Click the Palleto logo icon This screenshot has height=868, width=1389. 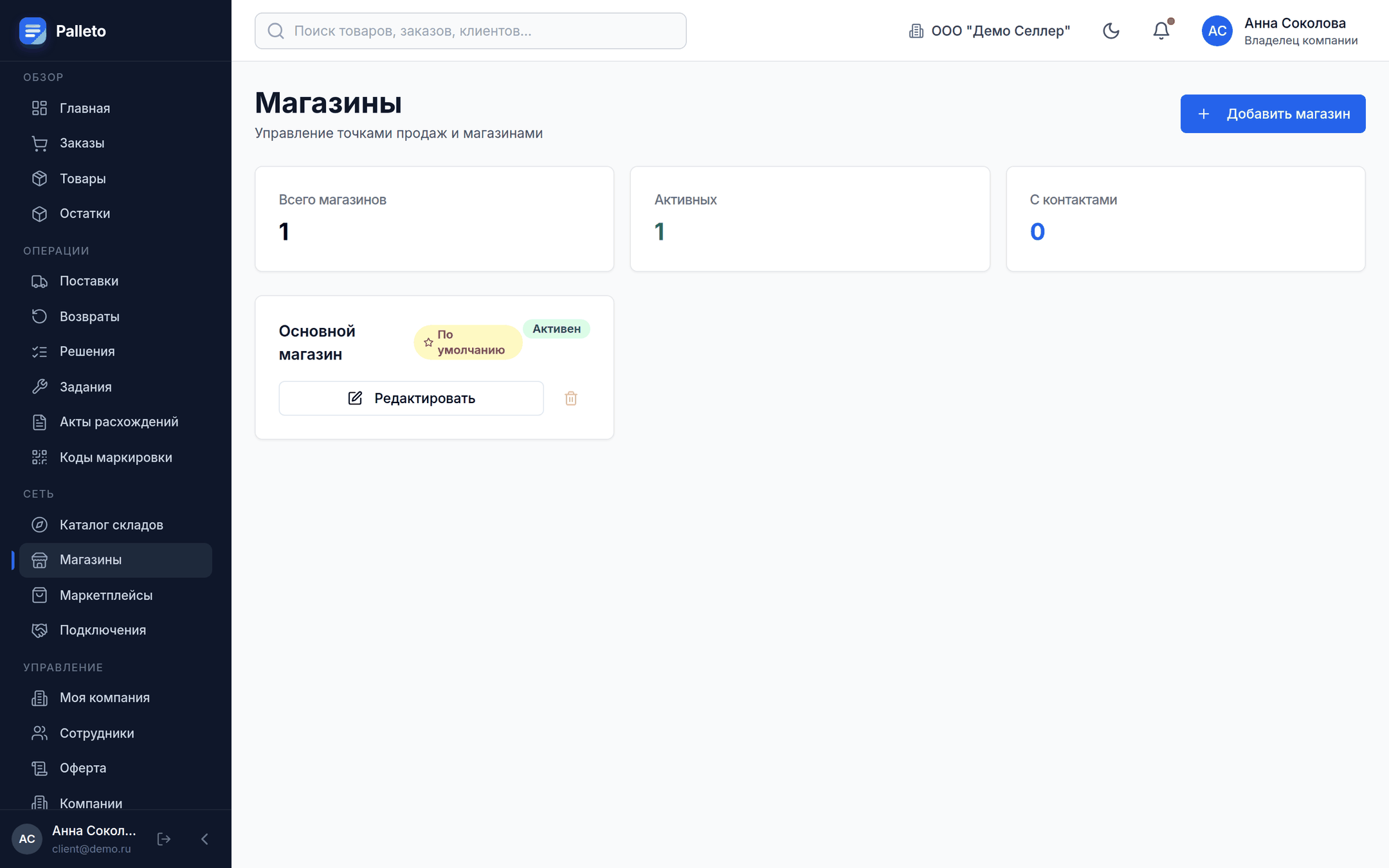click(x=33, y=31)
